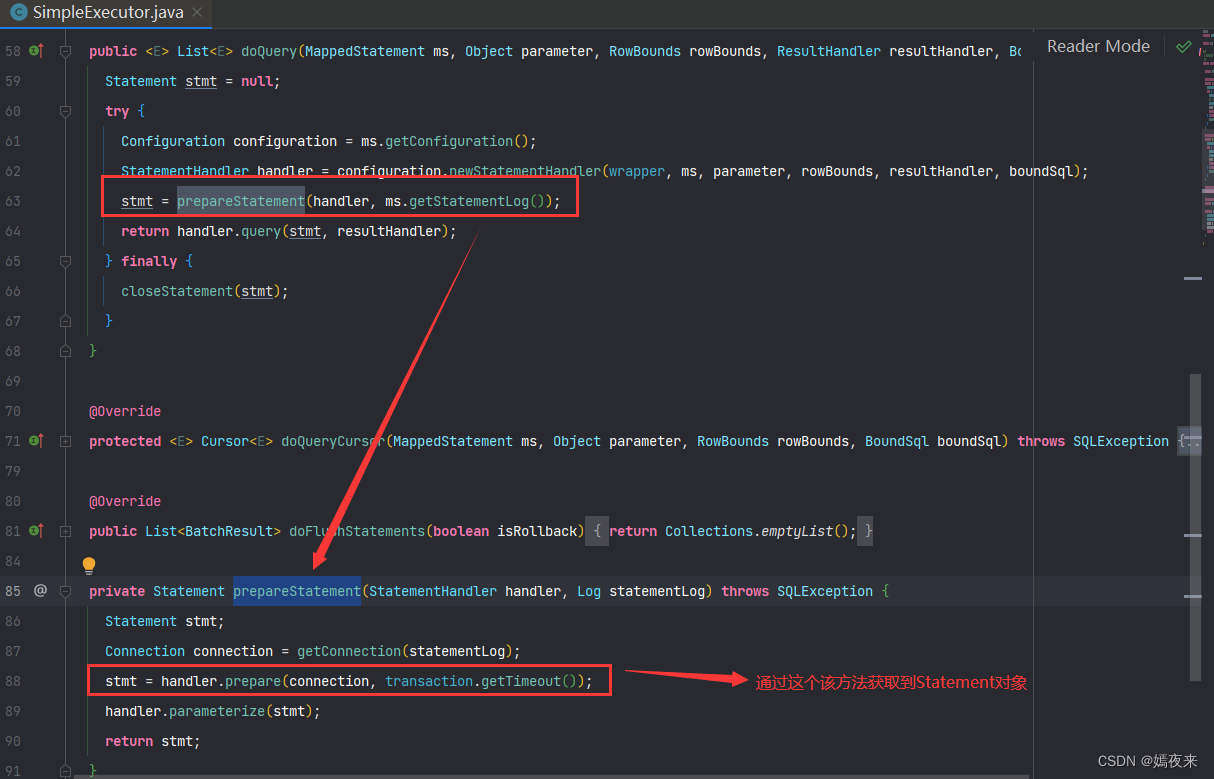The width and height of the screenshot is (1214, 779).
Task: Click handler.query call on line 64
Action: (x=229, y=231)
